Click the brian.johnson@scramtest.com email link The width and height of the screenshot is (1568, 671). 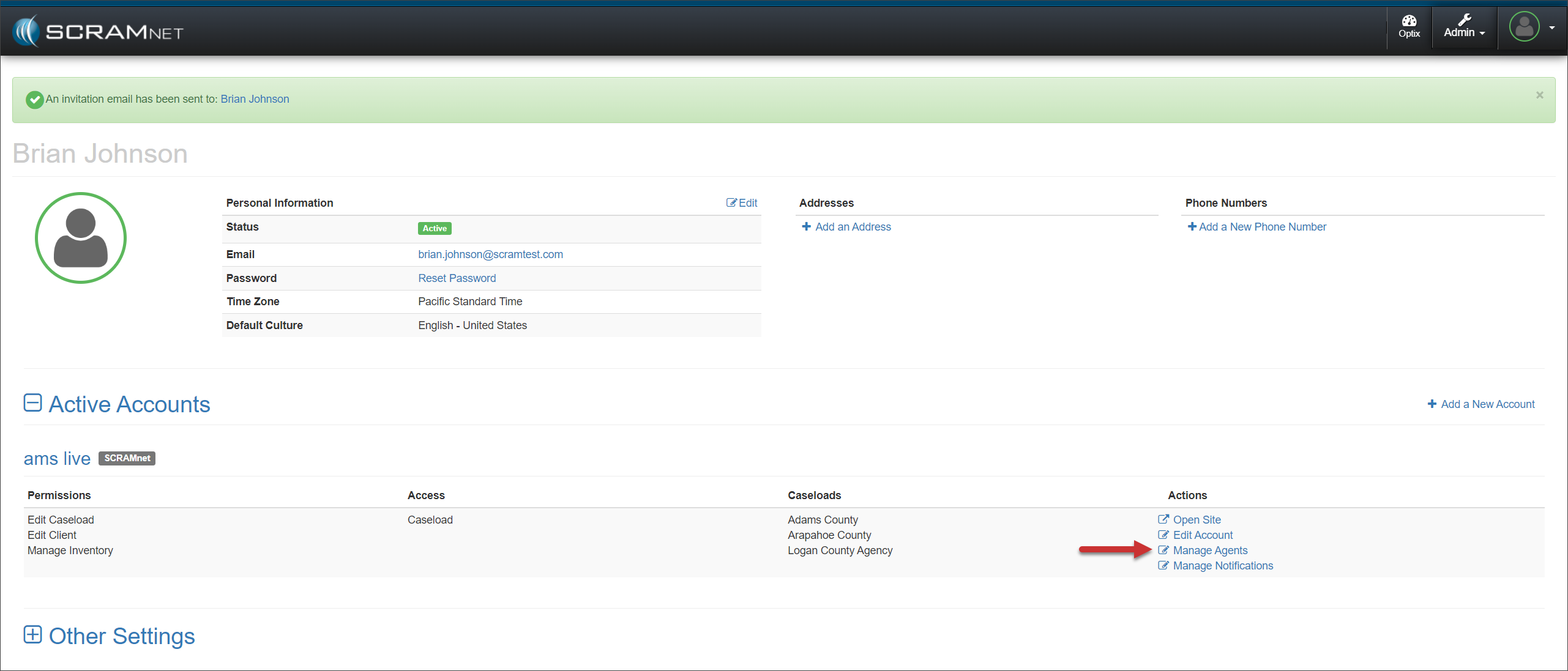pos(490,254)
